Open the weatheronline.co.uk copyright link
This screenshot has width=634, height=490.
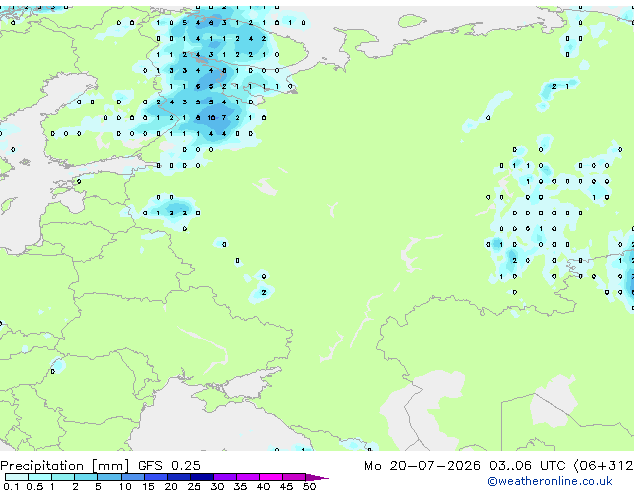(x=550, y=481)
